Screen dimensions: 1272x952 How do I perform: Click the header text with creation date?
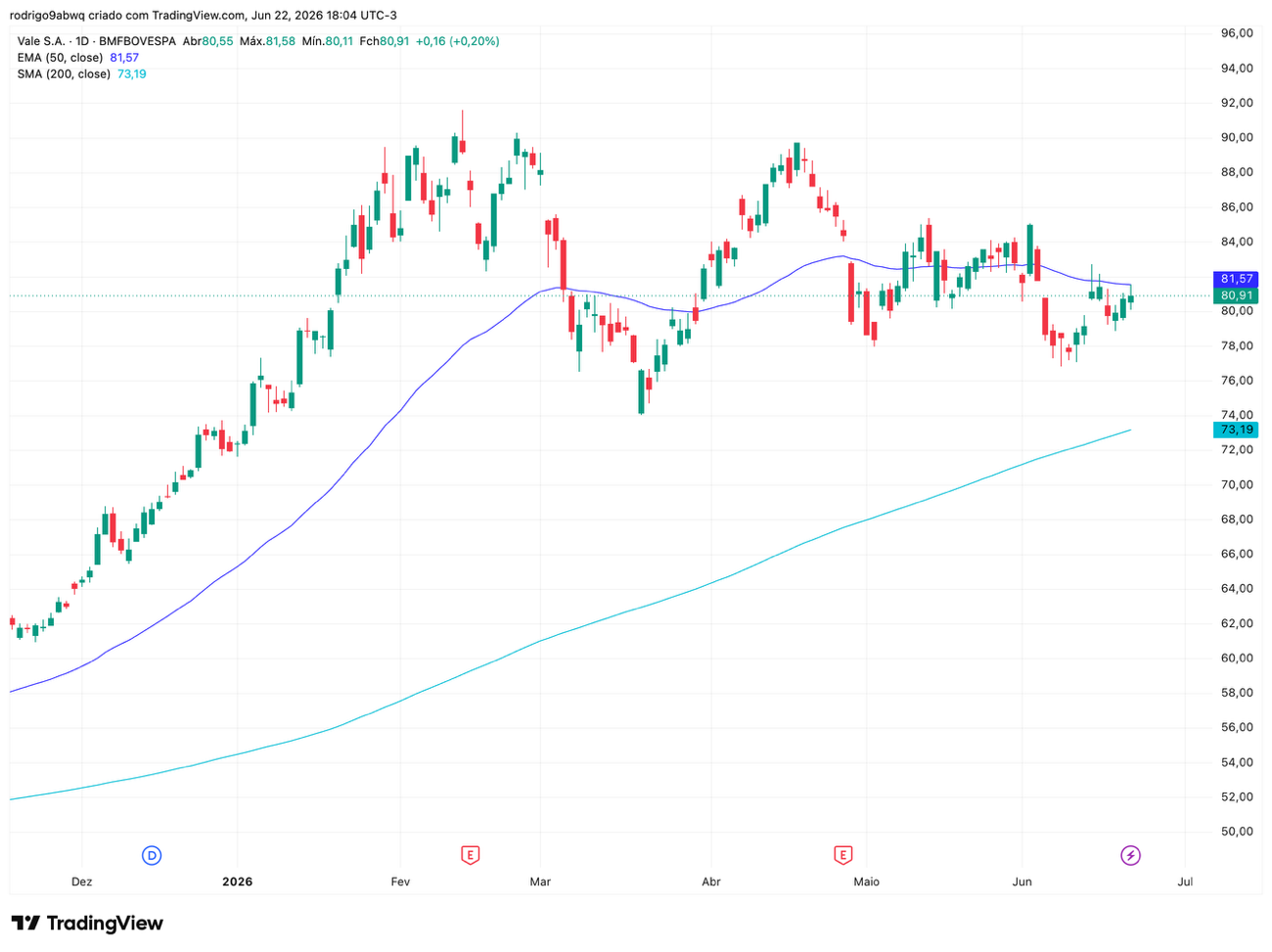(x=204, y=15)
